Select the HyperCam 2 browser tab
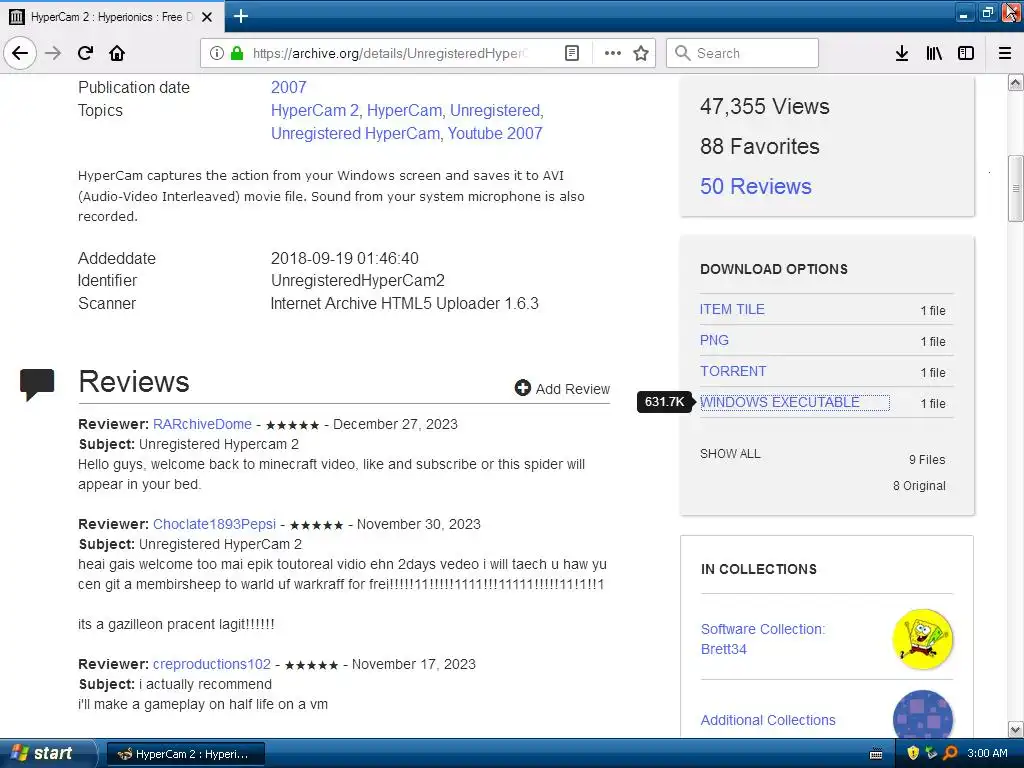The image size is (1024, 768). (112, 16)
